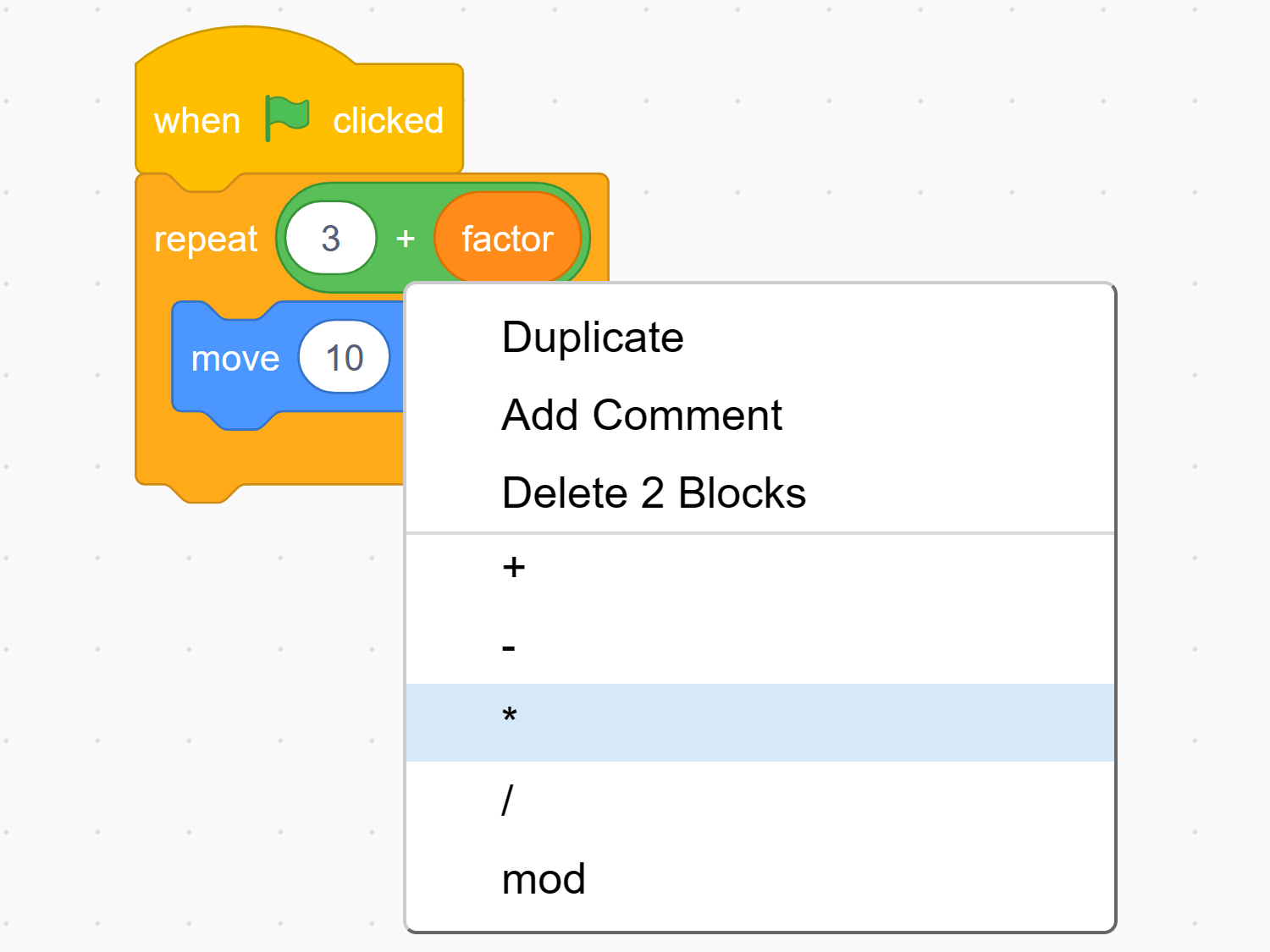
Task: Click the 10 value inside move block
Action: 344,357
